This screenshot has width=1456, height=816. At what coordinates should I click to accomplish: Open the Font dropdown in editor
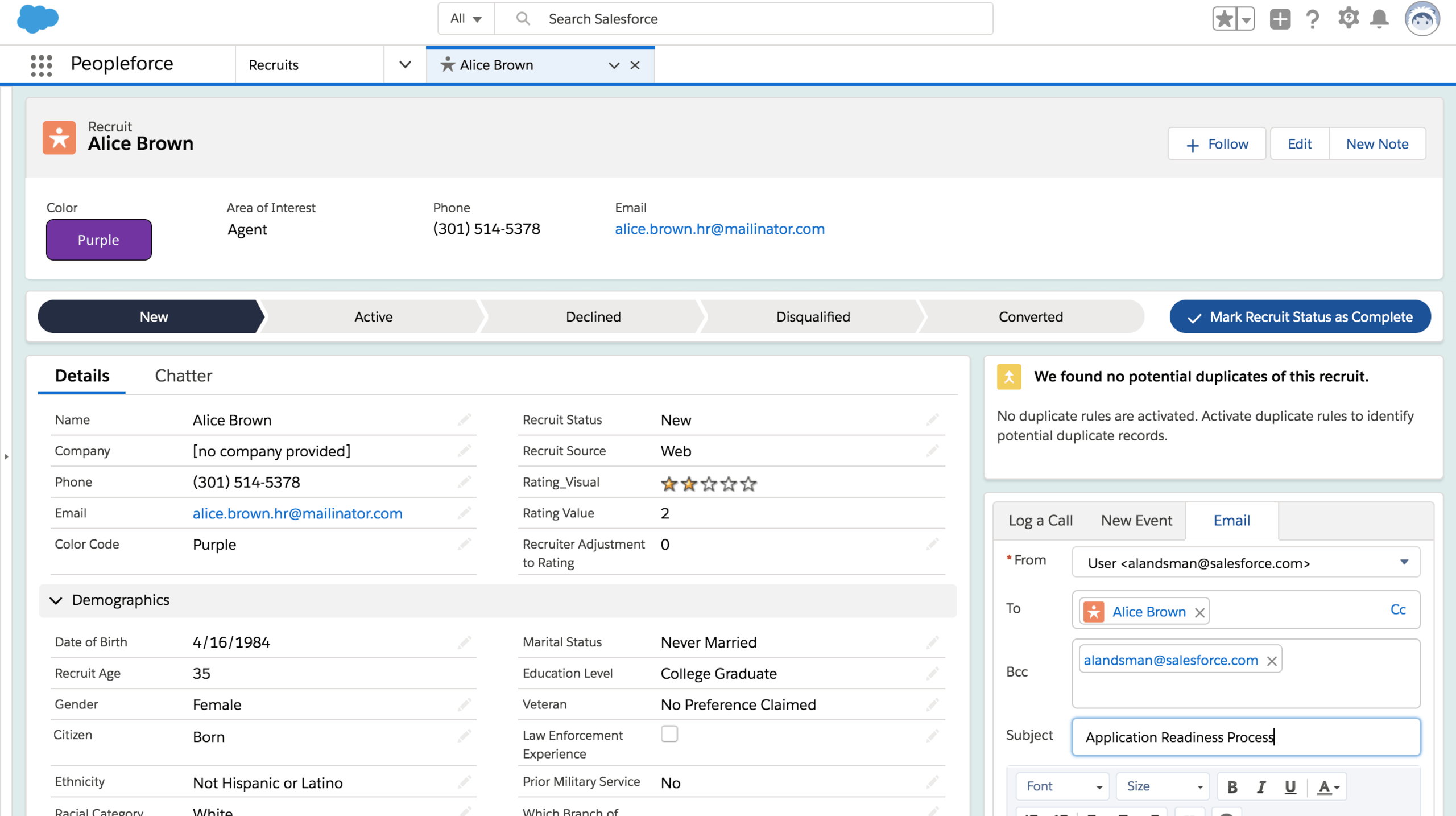(1062, 786)
